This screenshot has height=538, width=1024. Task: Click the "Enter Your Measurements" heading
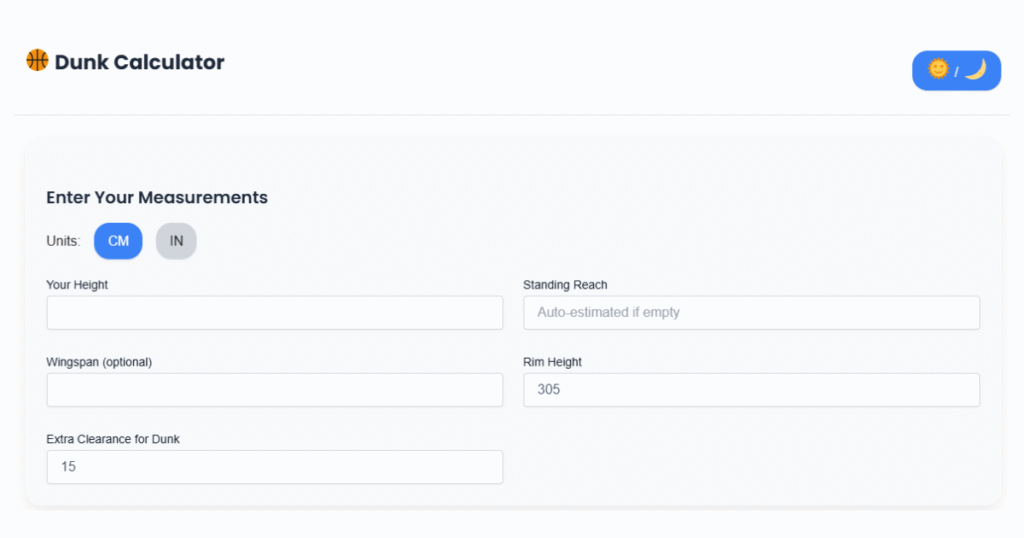tap(157, 197)
